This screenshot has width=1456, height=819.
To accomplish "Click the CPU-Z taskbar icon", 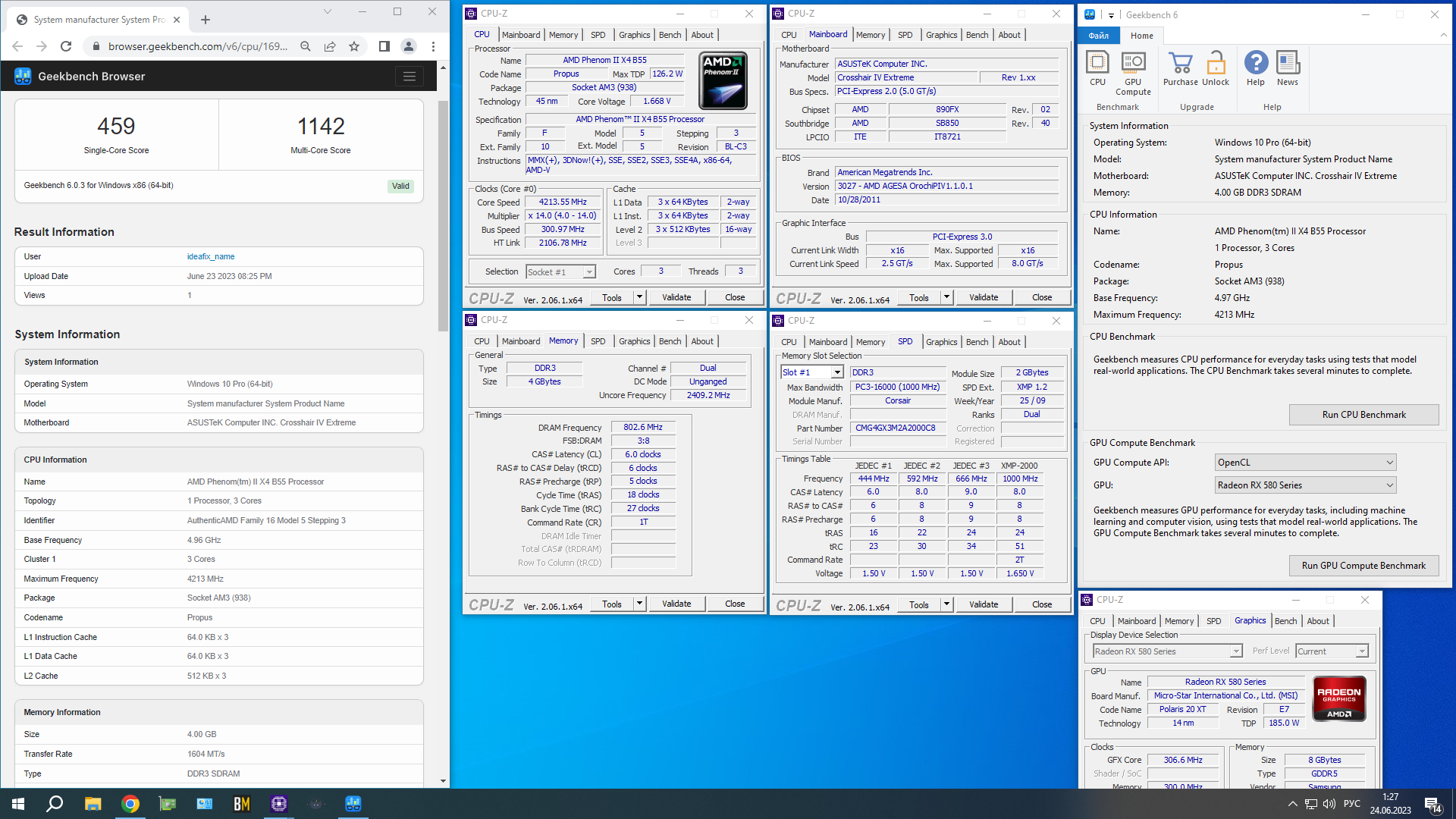I will point(279,804).
